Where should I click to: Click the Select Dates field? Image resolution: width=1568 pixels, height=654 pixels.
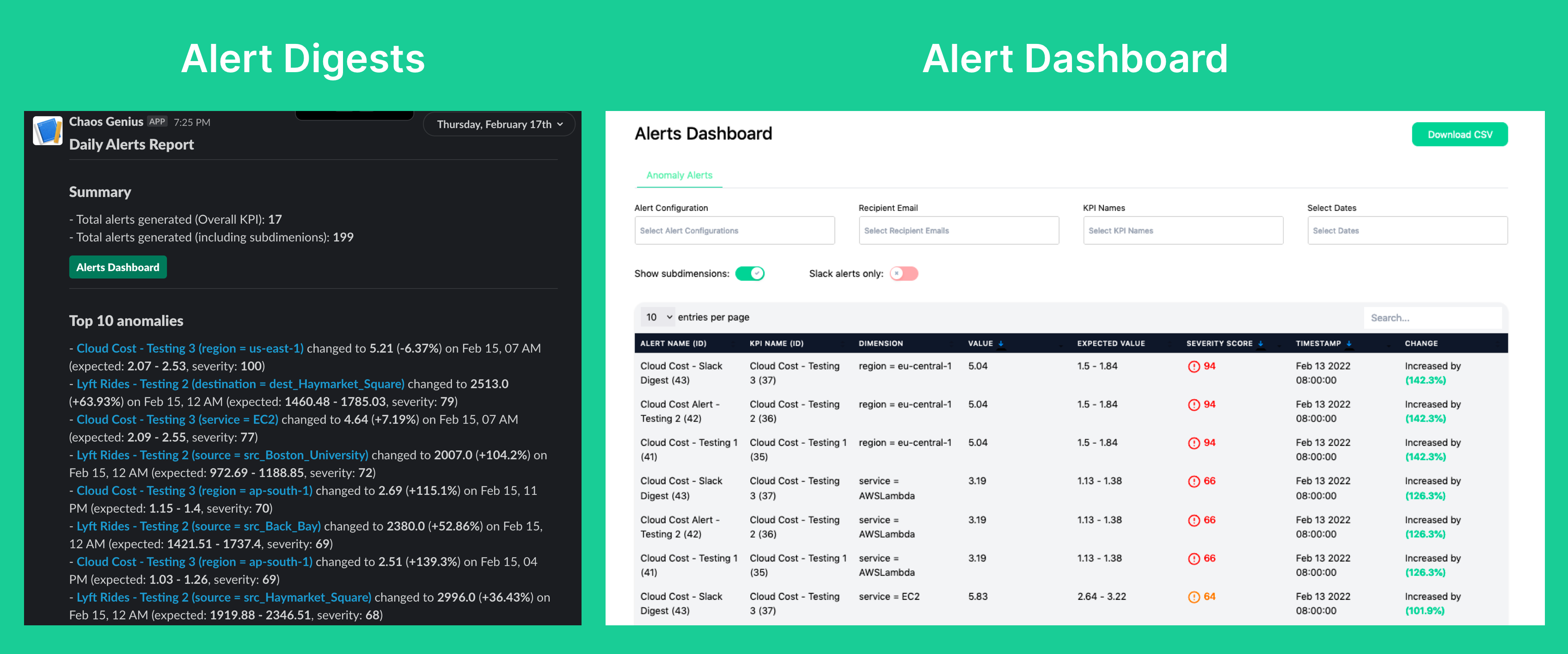tap(1407, 231)
